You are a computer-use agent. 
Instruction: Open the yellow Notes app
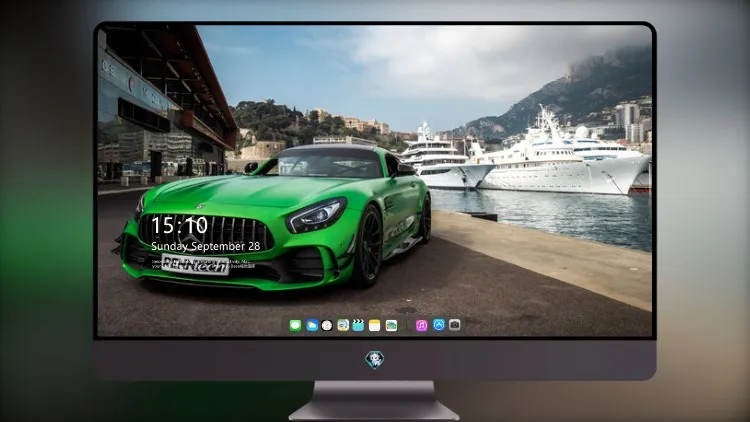(x=375, y=326)
